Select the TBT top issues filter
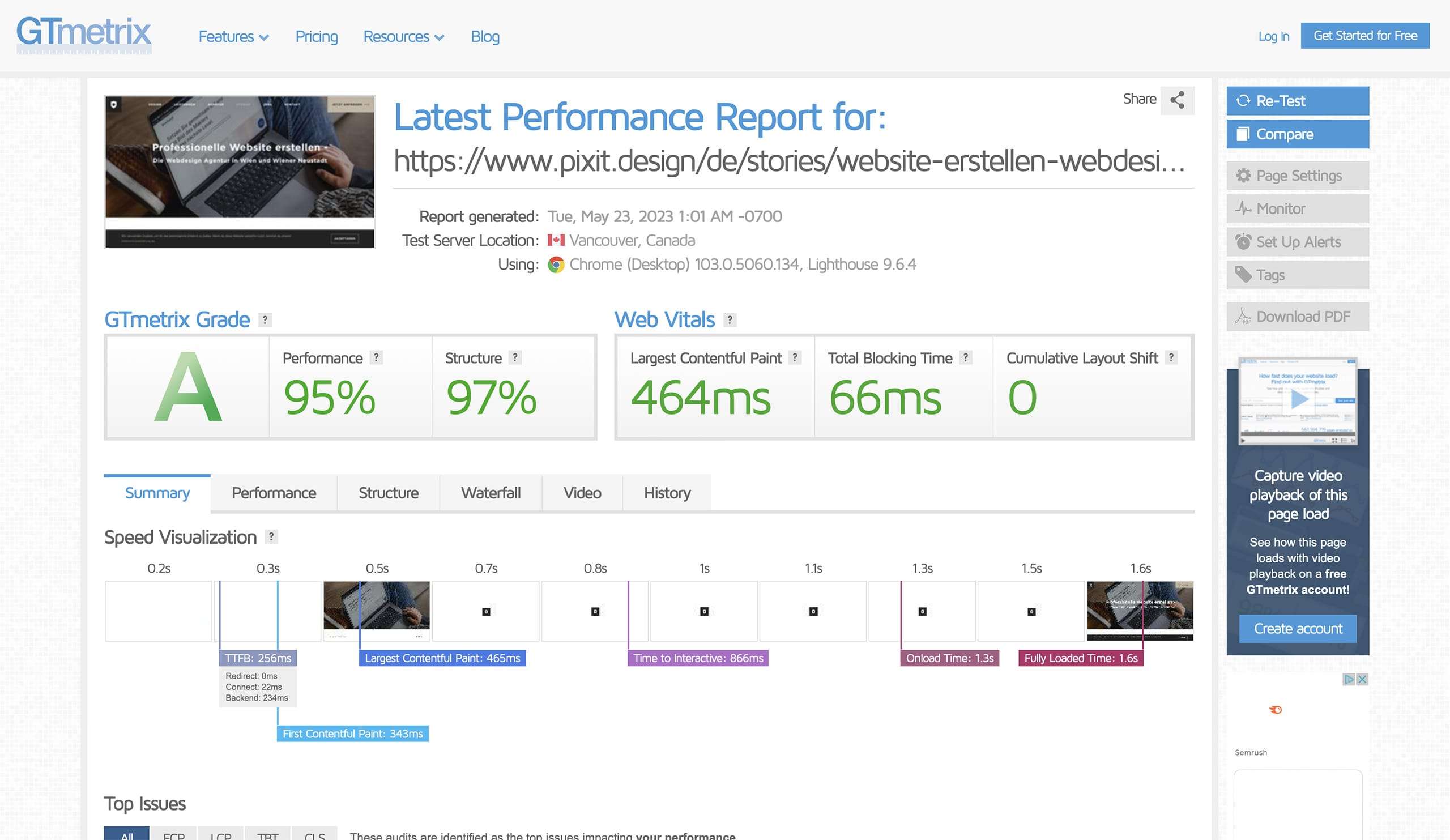 tap(267, 834)
